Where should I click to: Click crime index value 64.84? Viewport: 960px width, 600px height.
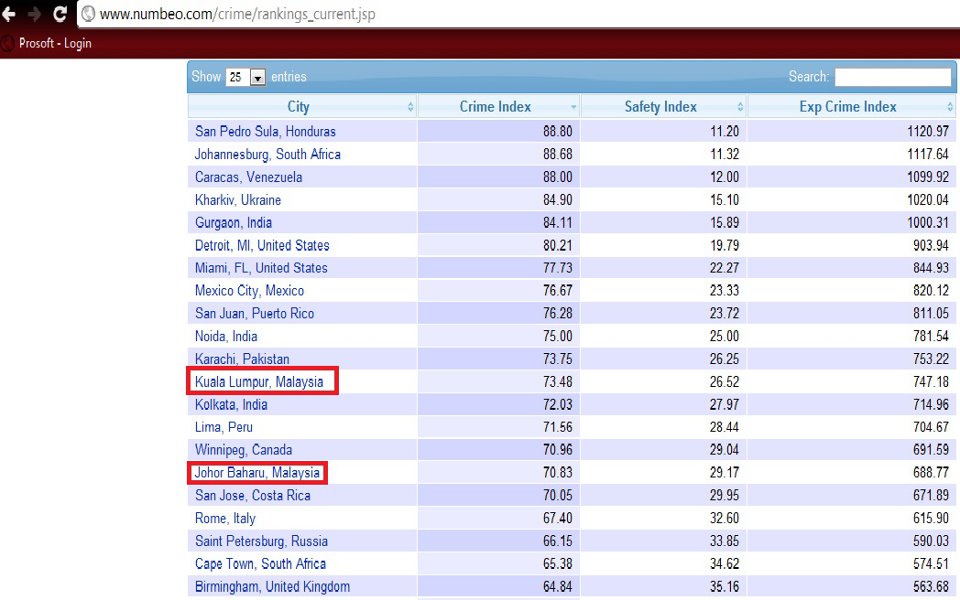coord(558,587)
